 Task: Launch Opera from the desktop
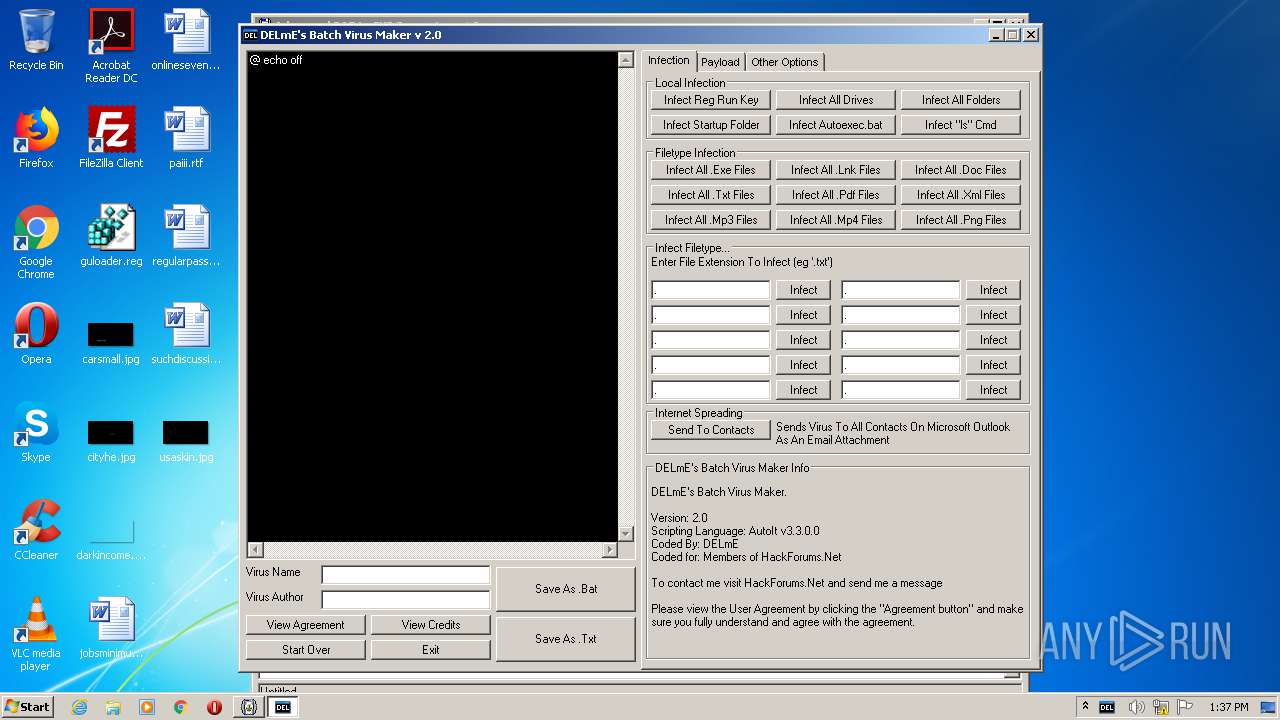click(36, 334)
